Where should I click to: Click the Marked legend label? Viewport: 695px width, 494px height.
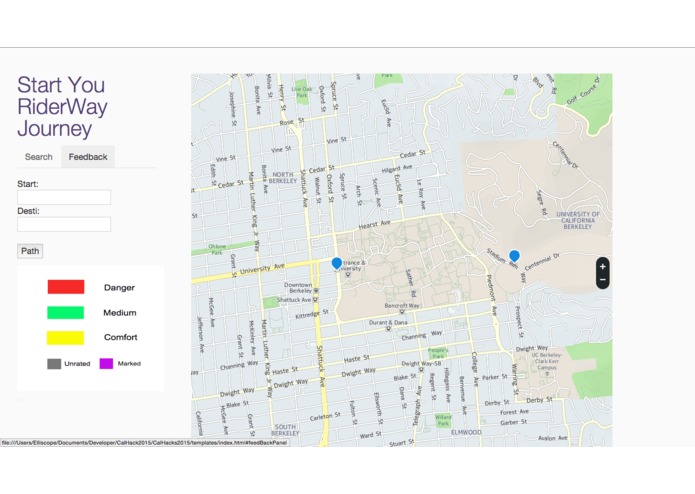tap(129, 364)
